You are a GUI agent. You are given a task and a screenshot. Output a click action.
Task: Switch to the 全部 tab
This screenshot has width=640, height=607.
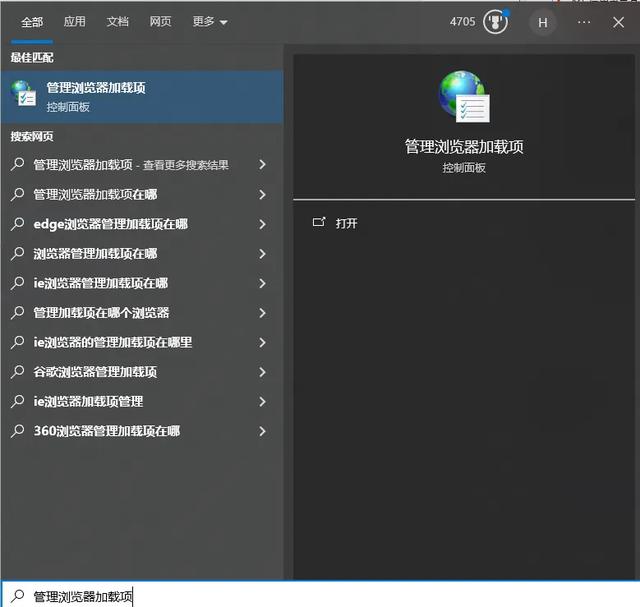32,22
